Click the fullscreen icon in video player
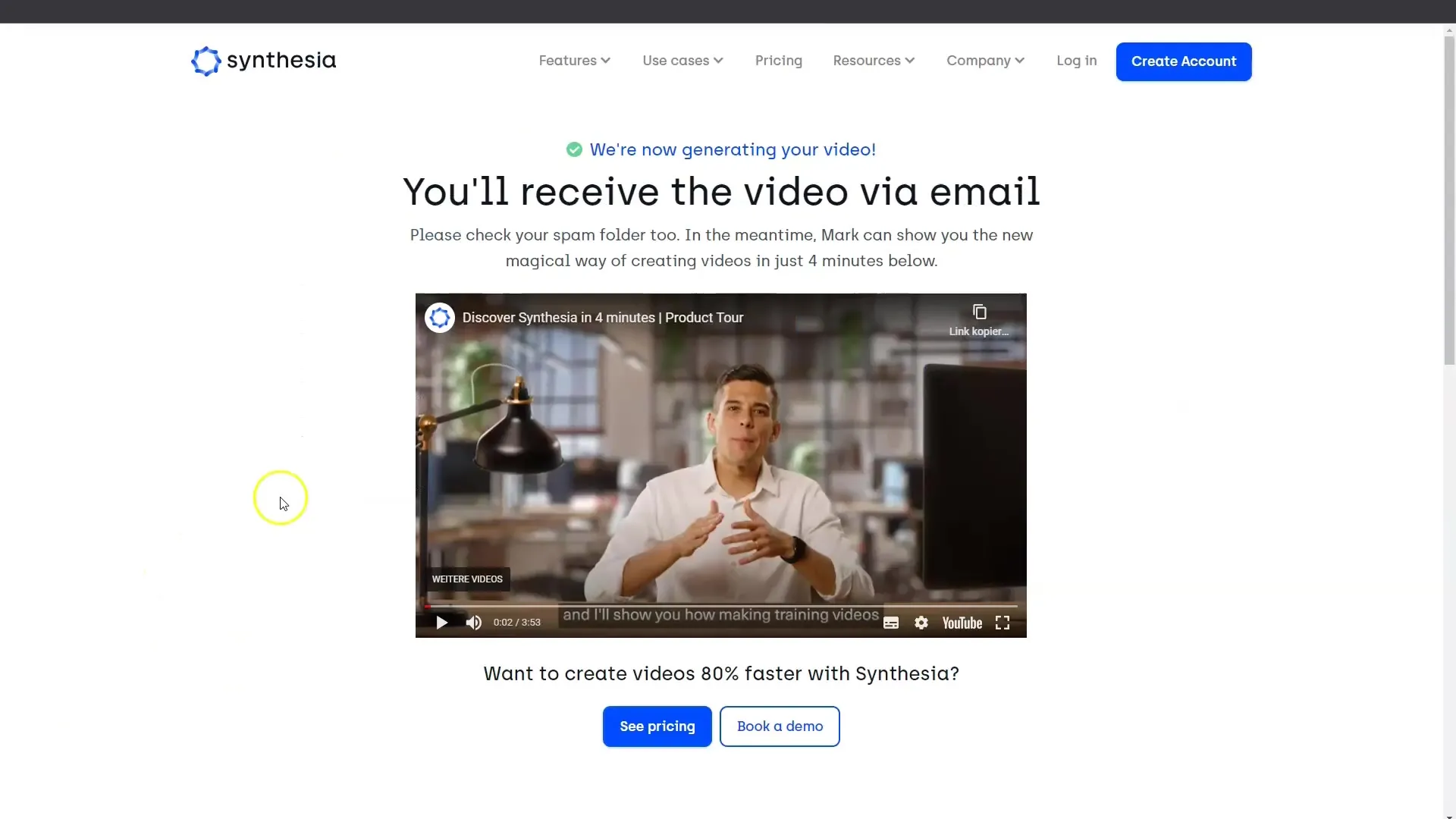The height and width of the screenshot is (819, 1456). click(1002, 622)
